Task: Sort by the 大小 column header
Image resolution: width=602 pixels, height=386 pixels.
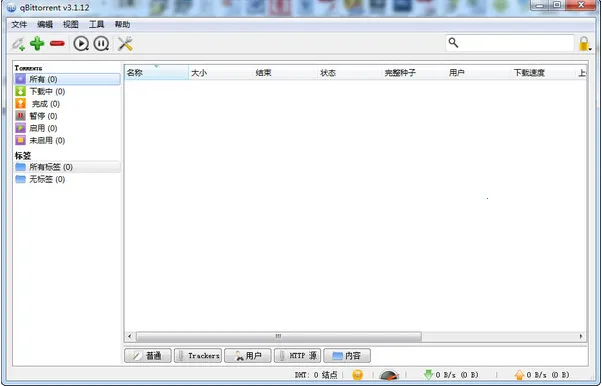Action: (221, 73)
